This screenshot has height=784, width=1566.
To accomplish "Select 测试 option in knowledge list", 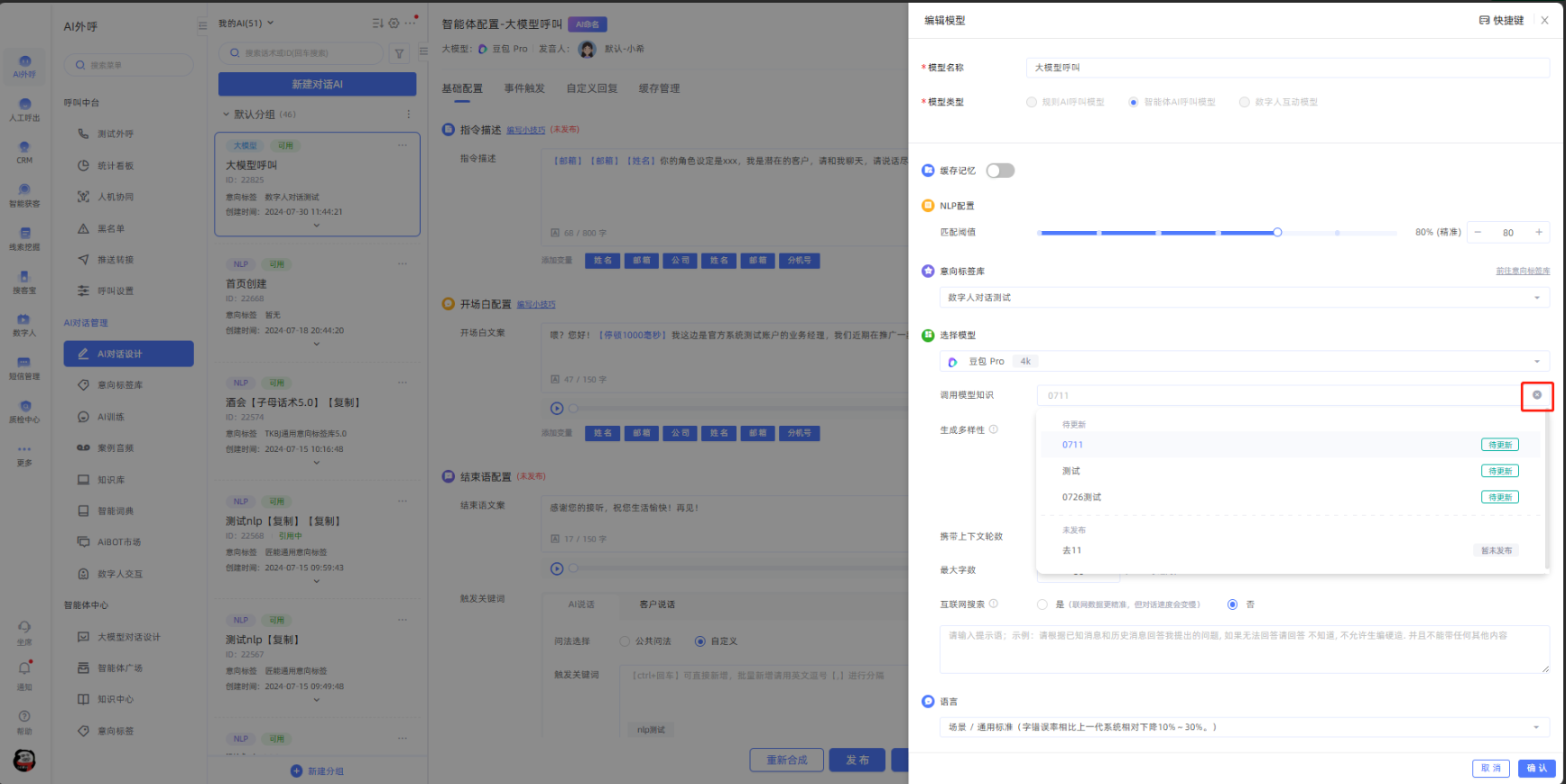I will click(x=1071, y=471).
